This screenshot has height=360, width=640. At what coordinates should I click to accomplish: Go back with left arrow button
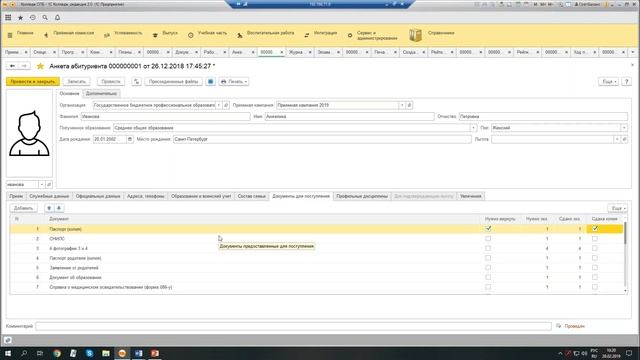coord(13,66)
